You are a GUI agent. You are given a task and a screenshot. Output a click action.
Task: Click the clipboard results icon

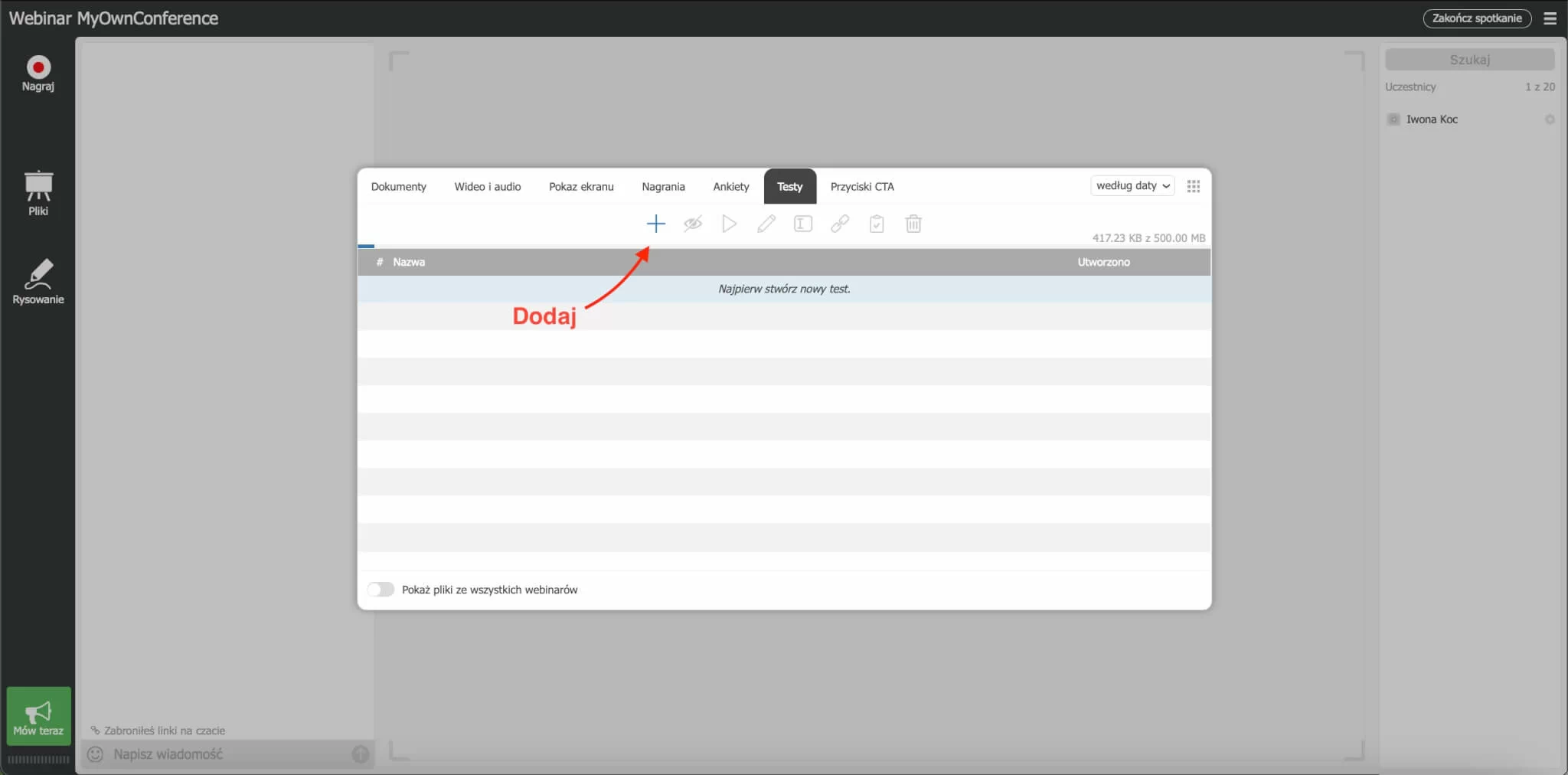877,224
